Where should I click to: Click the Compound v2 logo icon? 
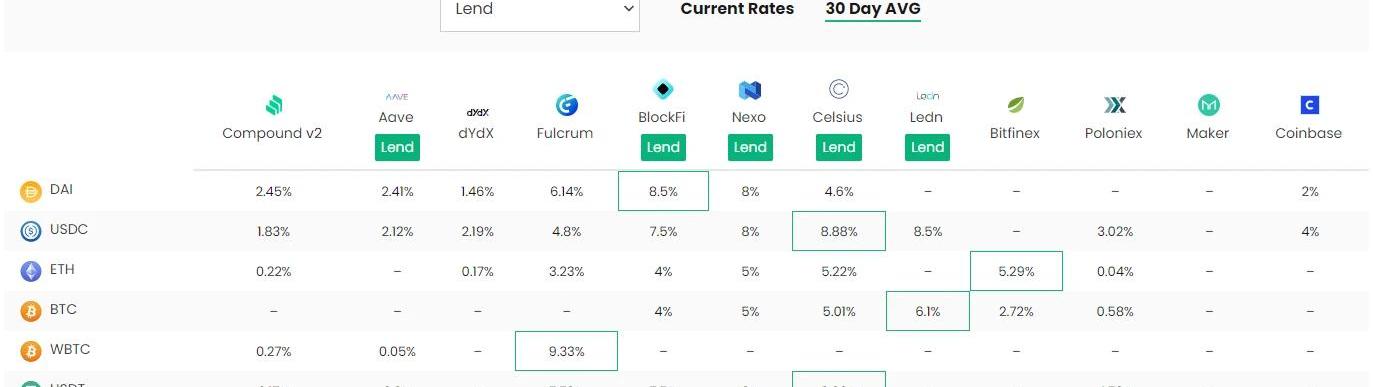click(x=273, y=105)
